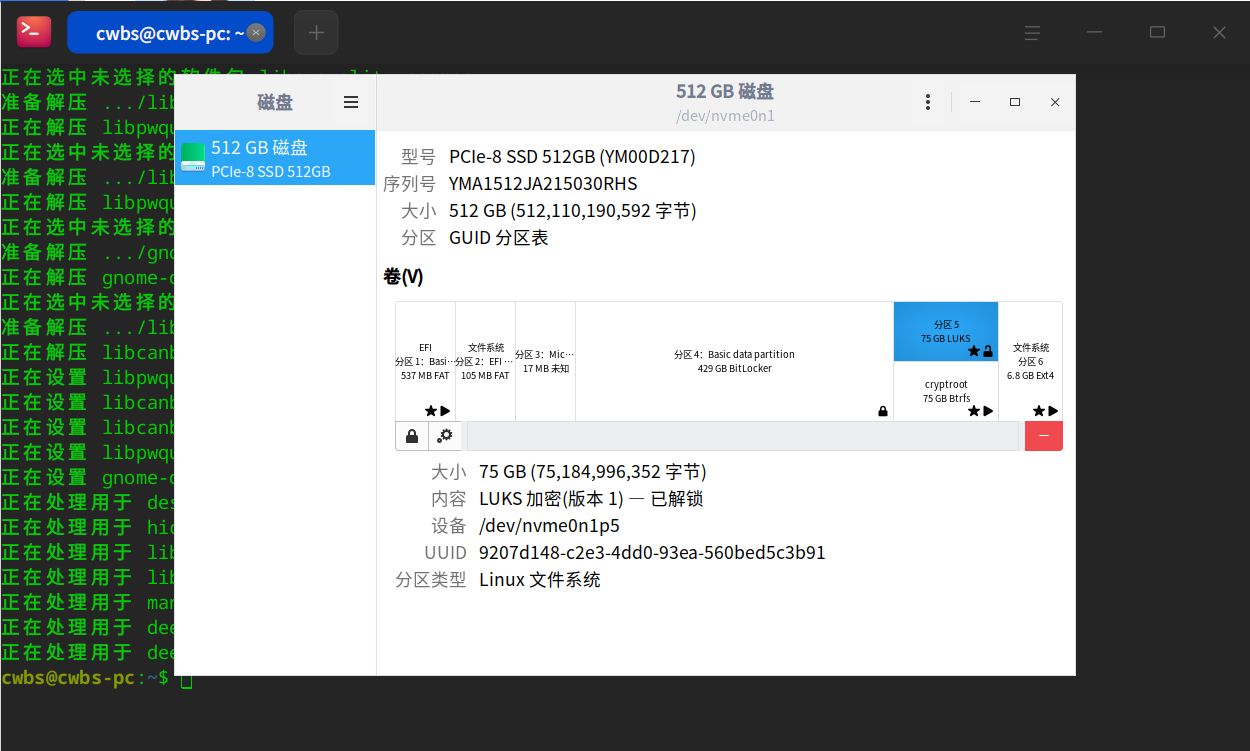Add a new terminal tab with plus
This screenshot has height=751, width=1250.
click(316, 32)
